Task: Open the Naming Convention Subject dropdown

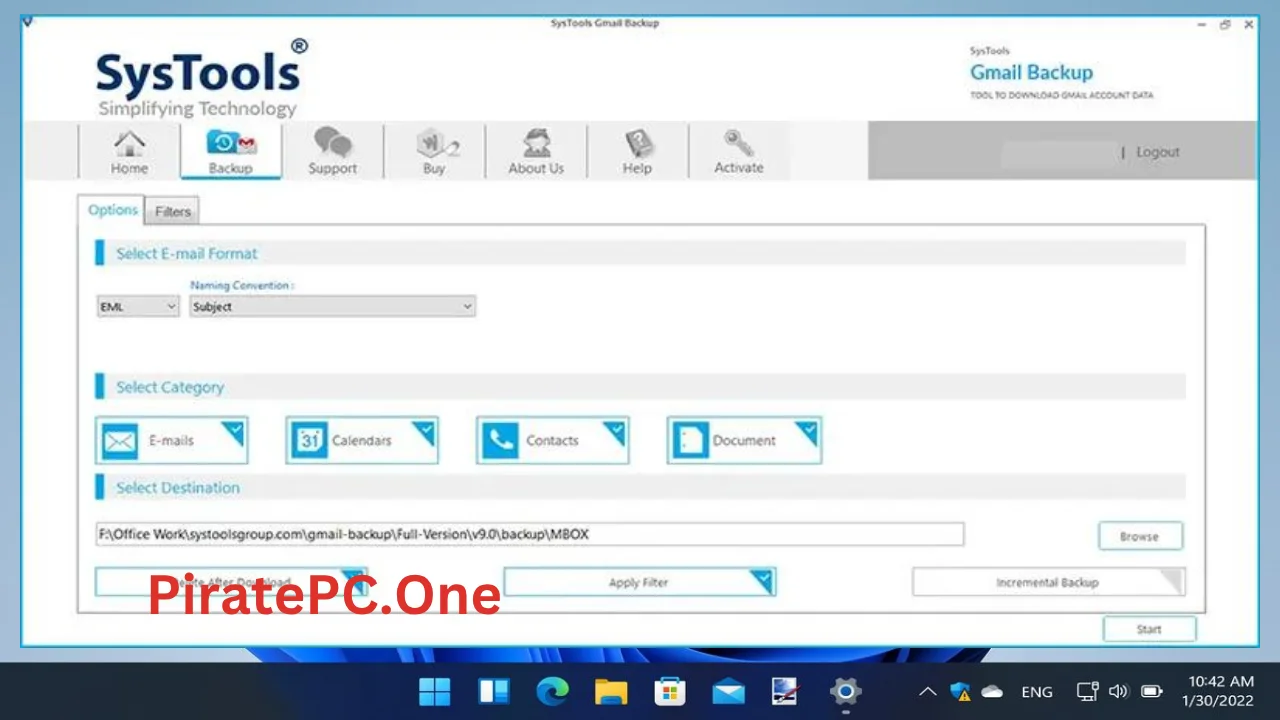Action: [332, 307]
